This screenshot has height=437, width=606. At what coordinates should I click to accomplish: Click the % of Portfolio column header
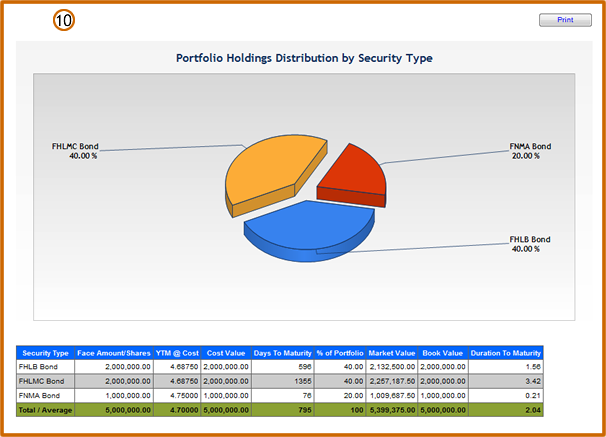[x=340, y=353]
